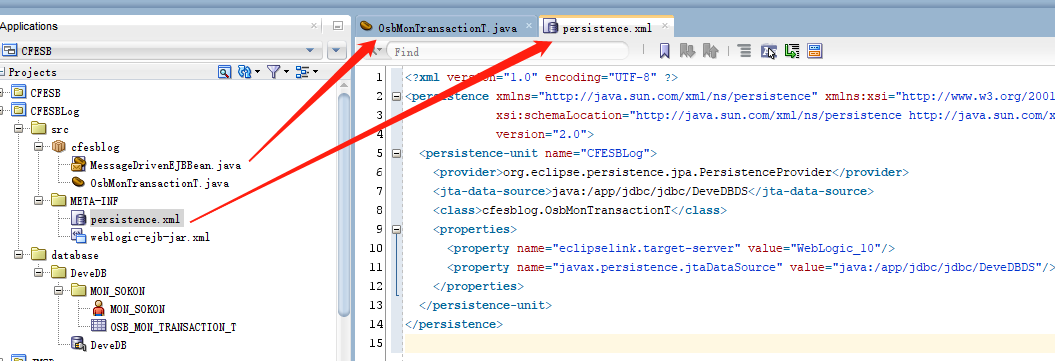Switch to persistence.xml editor tab
This screenshot has width=1055, height=361.
tap(606, 28)
